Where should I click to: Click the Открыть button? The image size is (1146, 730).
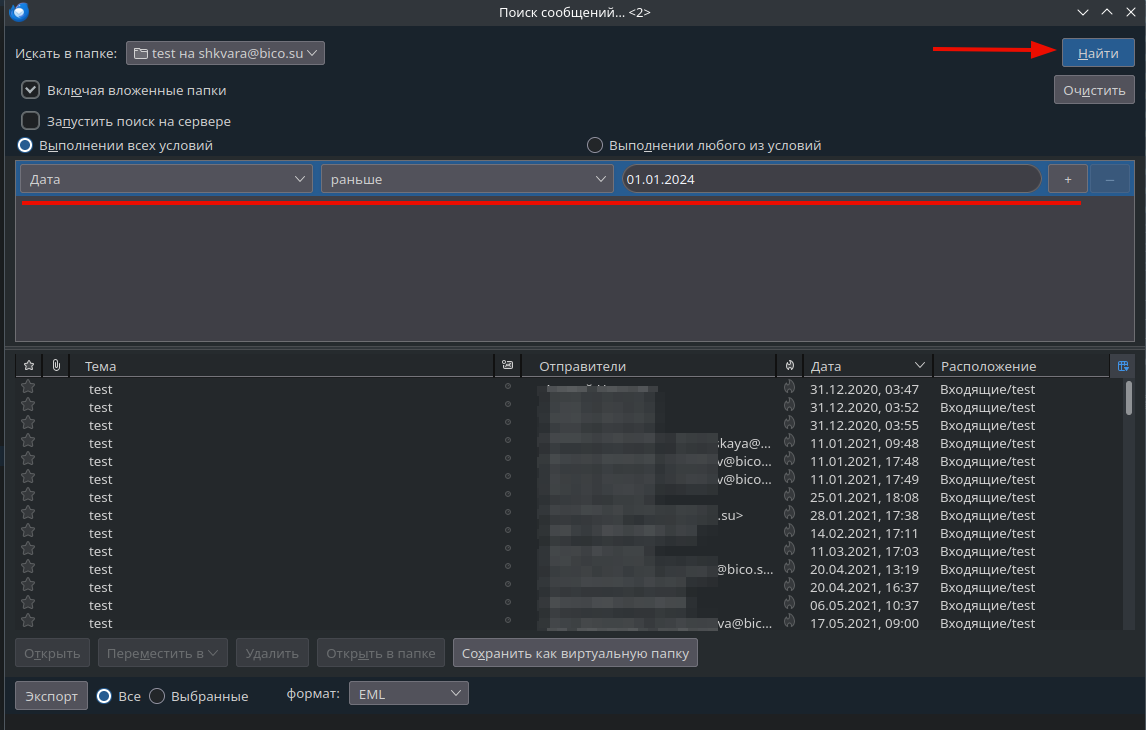(x=52, y=653)
